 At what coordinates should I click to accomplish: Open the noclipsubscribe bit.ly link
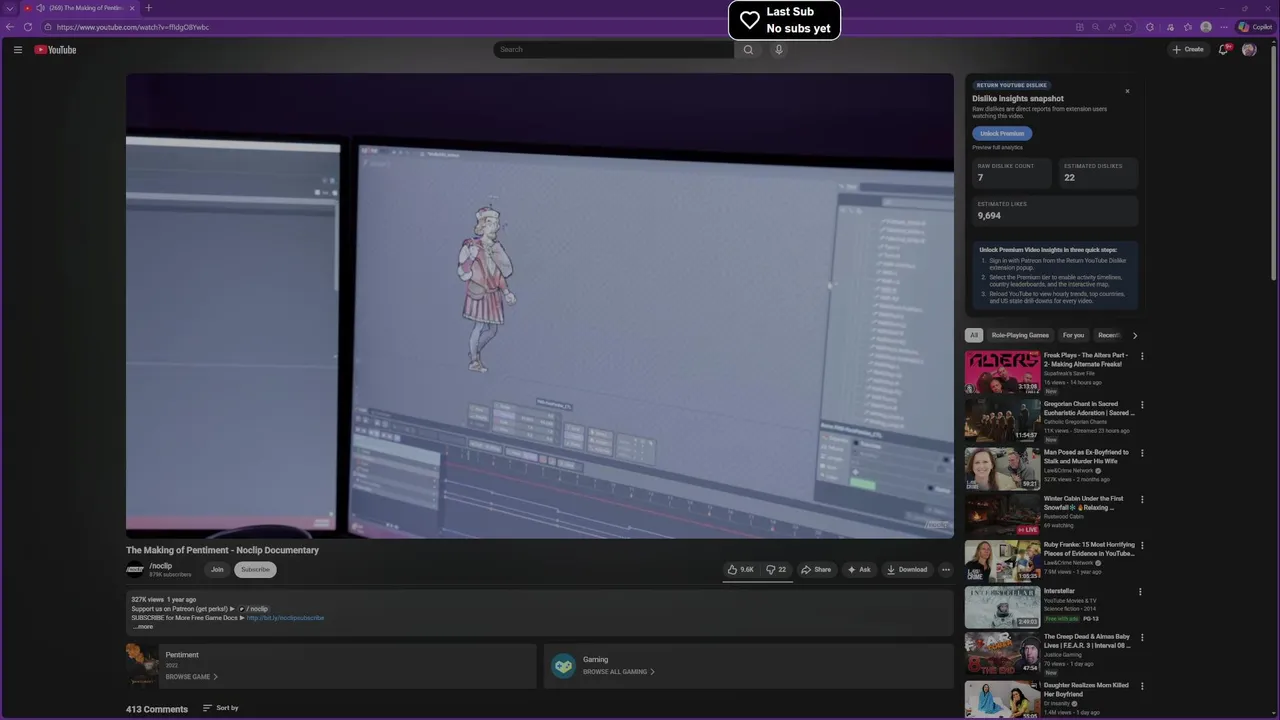pyautogui.click(x=285, y=618)
